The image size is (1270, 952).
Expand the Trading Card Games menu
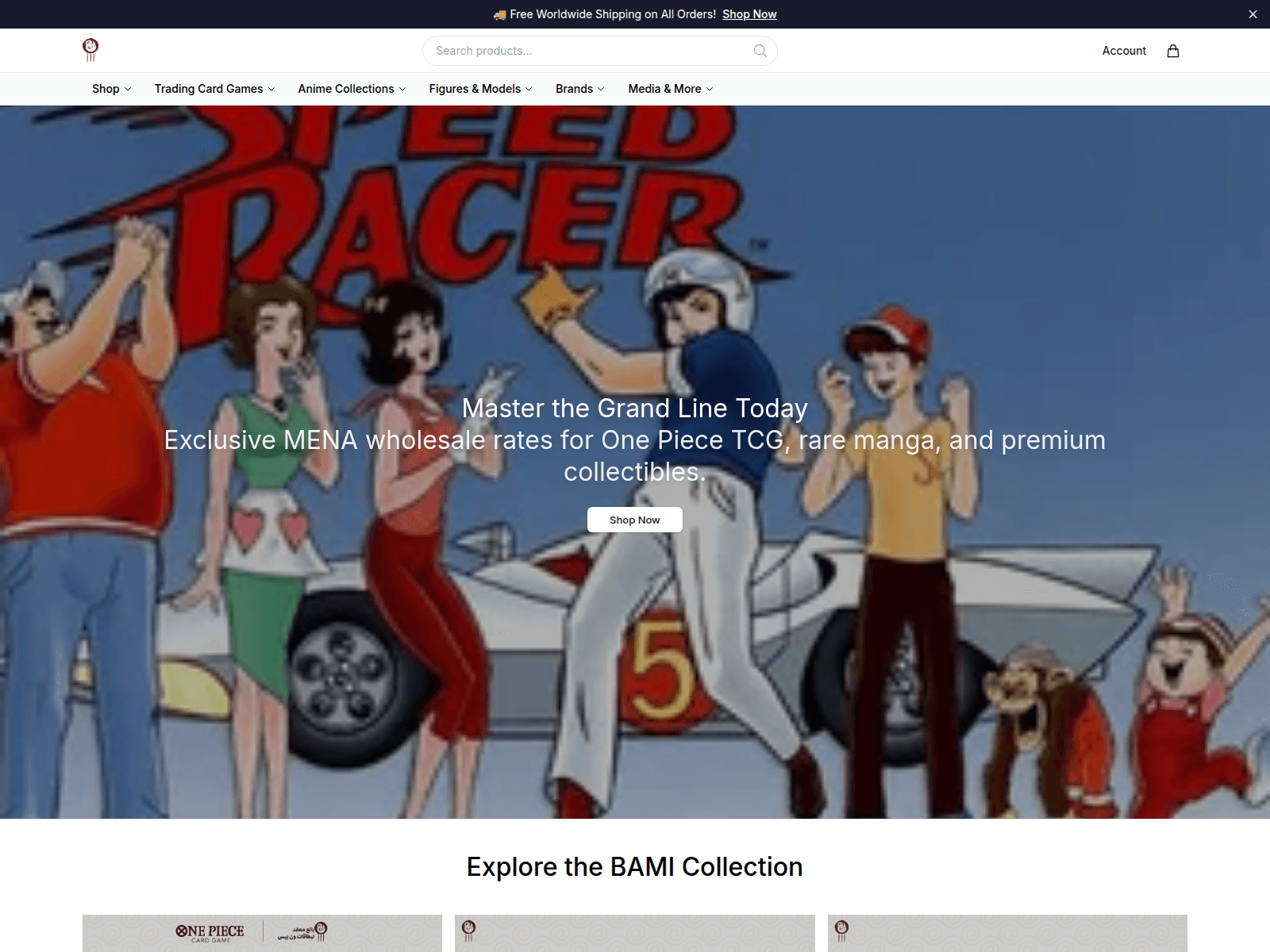pyautogui.click(x=214, y=89)
